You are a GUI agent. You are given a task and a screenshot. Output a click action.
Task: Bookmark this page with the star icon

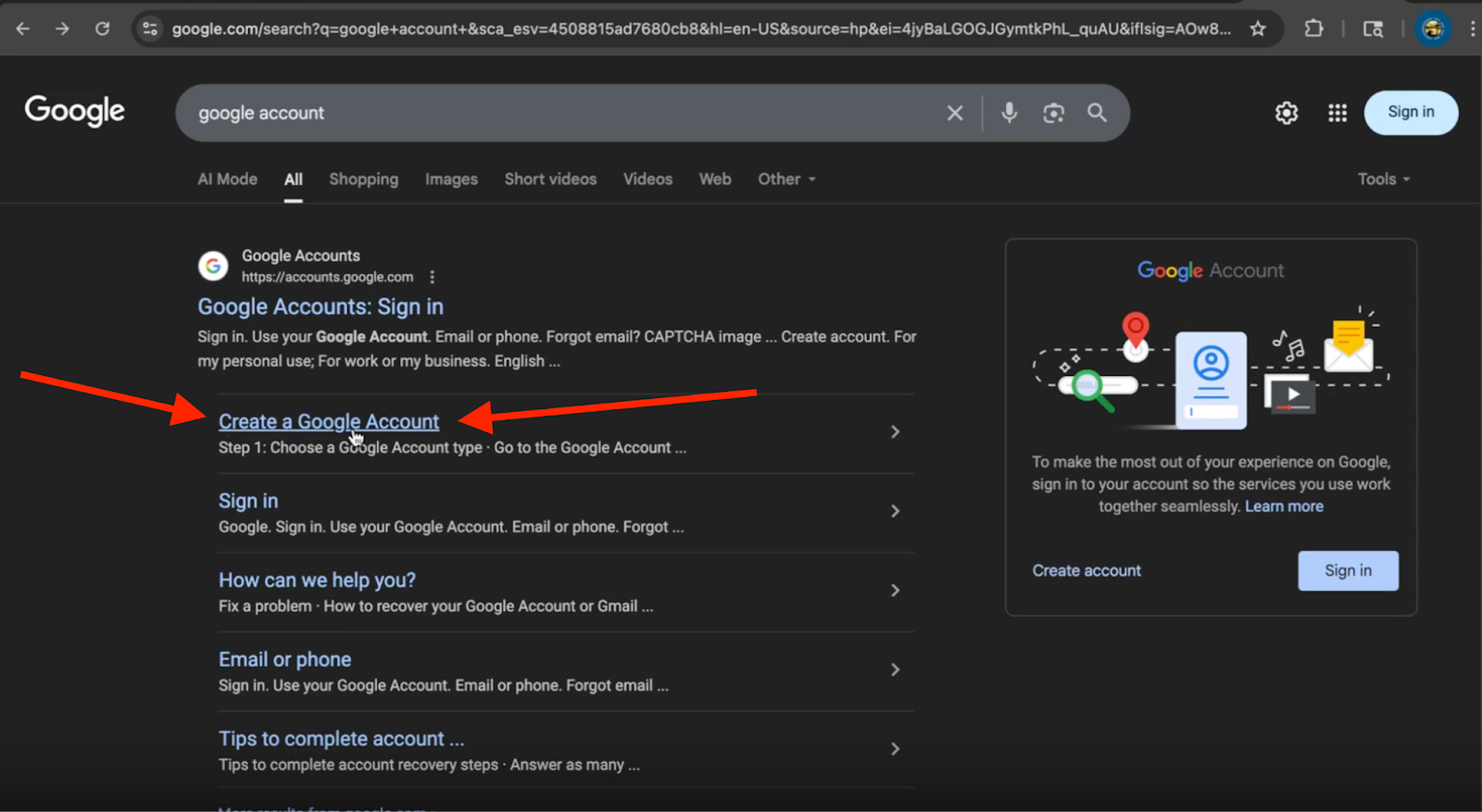tap(1257, 29)
